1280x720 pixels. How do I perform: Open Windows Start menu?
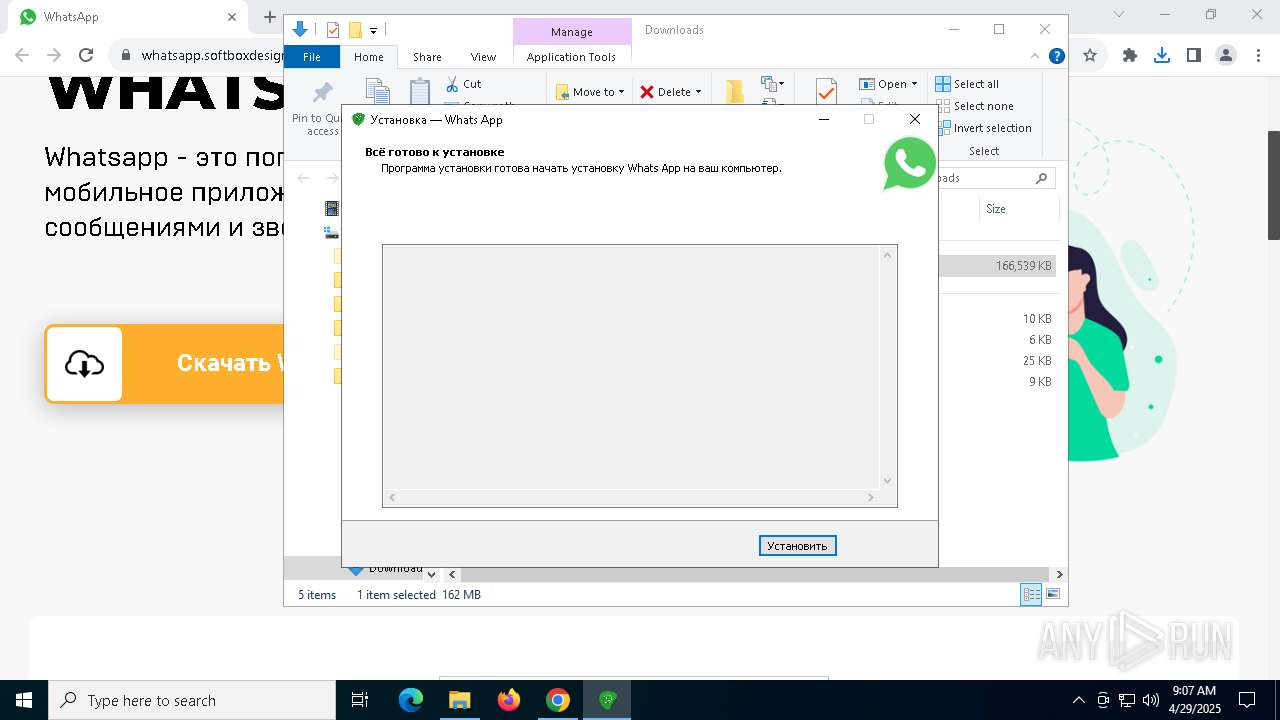(24, 700)
